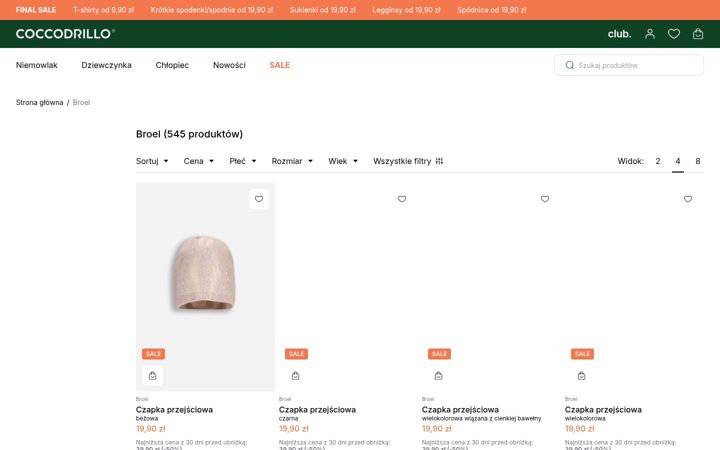Open Czapka przejściowa czarna title
Screen dimensions: 720x450
(317, 410)
